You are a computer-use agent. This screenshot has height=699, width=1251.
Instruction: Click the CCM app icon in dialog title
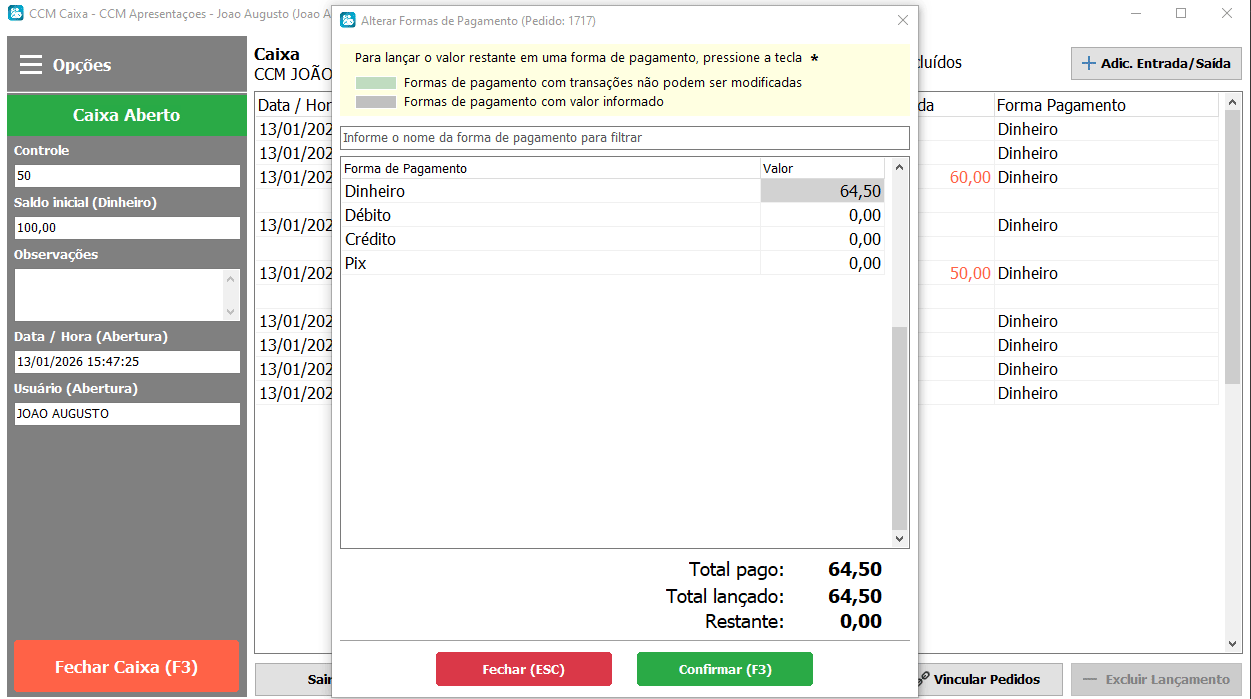pos(347,20)
